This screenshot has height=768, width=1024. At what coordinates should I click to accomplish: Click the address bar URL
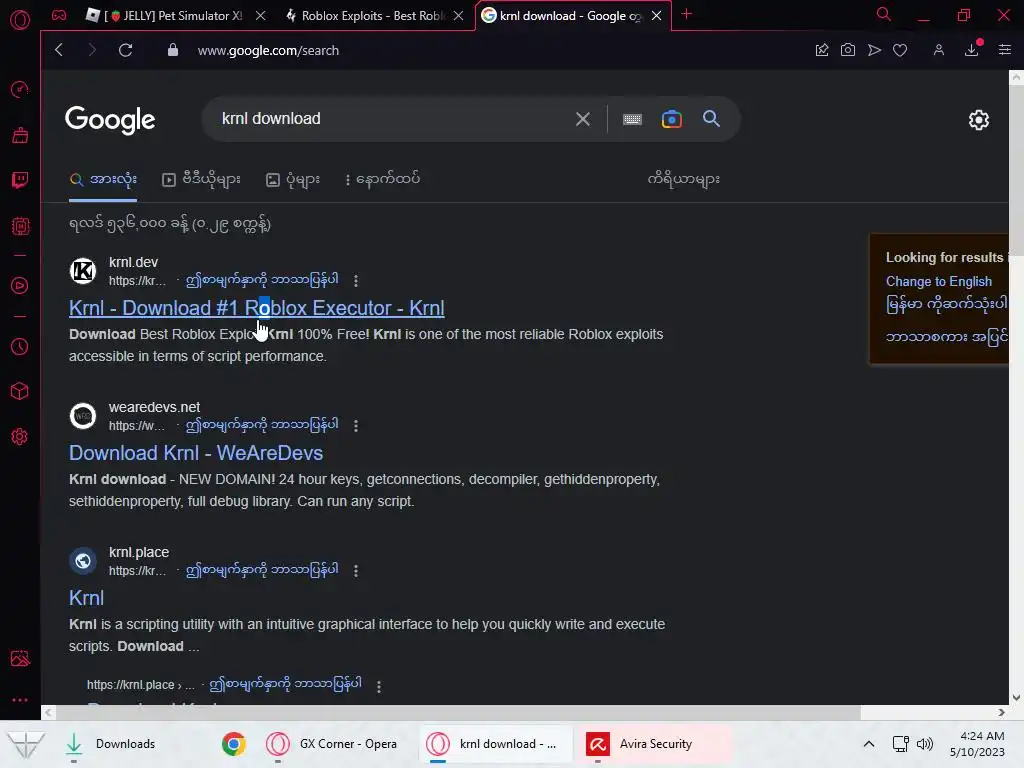(268, 50)
